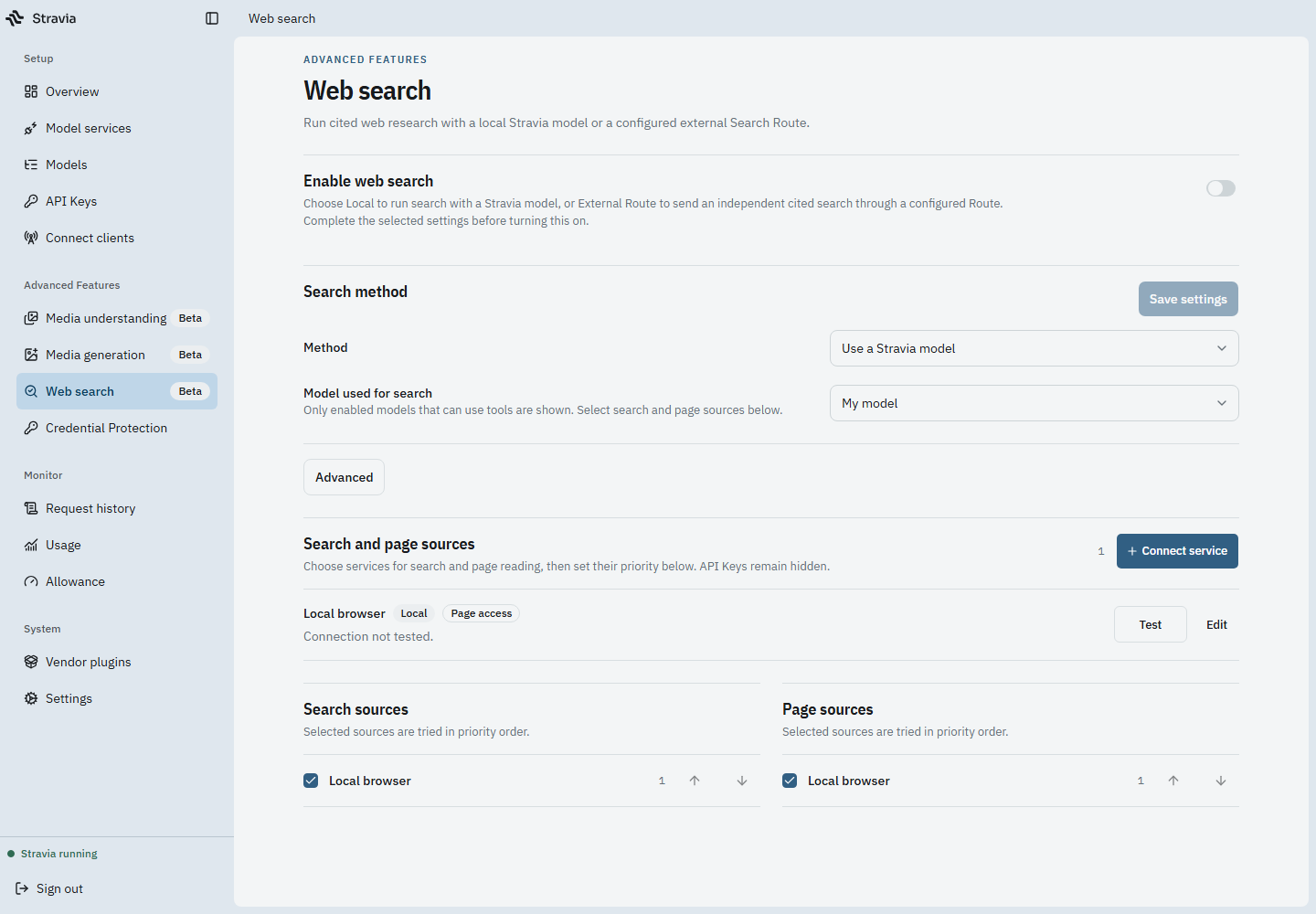This screenshot has width=1316, height=914.
Task: Click the Media generation icon
Action: tap(31, 355)
